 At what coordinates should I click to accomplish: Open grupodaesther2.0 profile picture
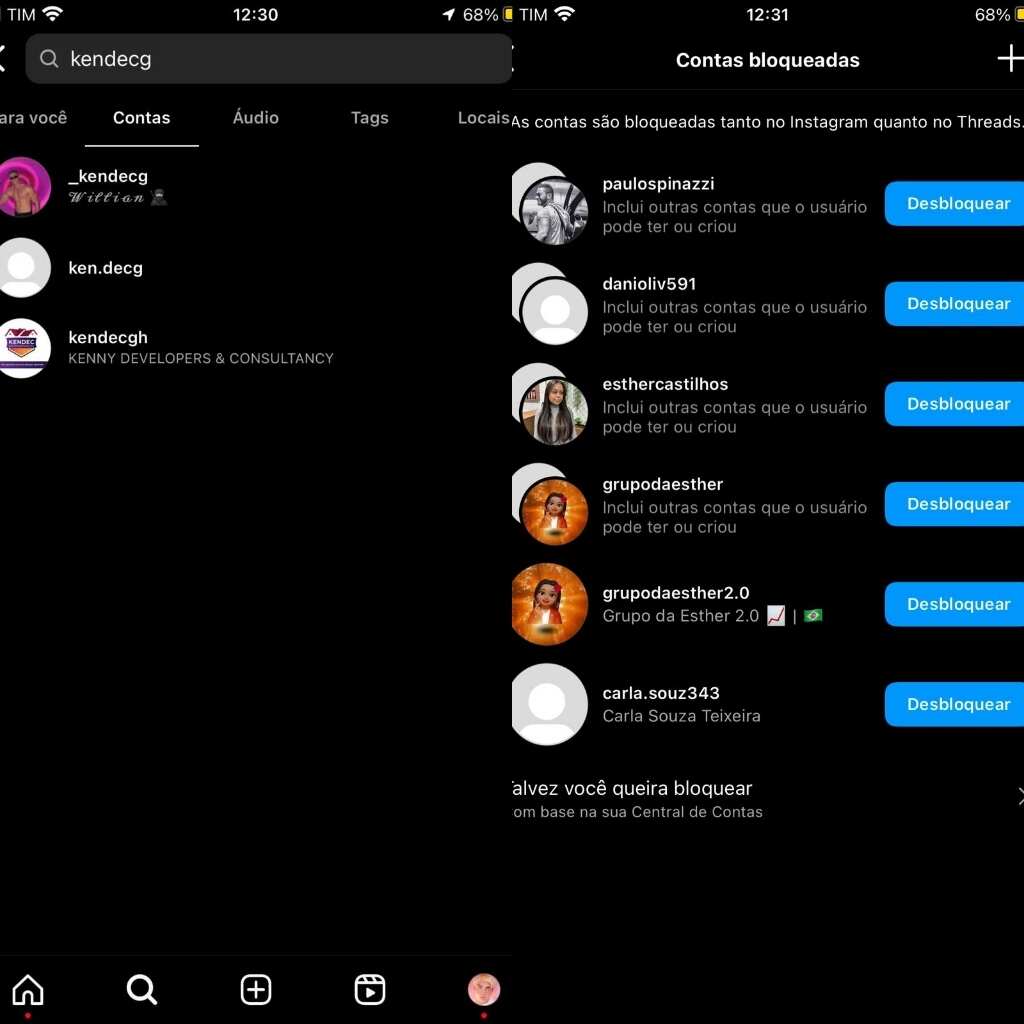[x=548, y=604]
